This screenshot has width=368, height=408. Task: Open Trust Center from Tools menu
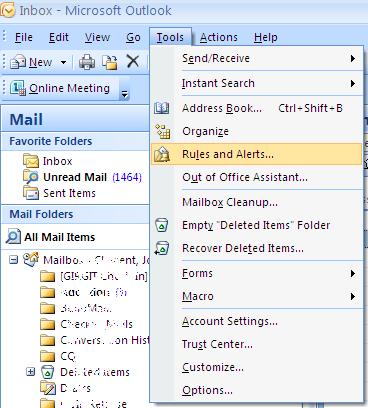[256, 344]
